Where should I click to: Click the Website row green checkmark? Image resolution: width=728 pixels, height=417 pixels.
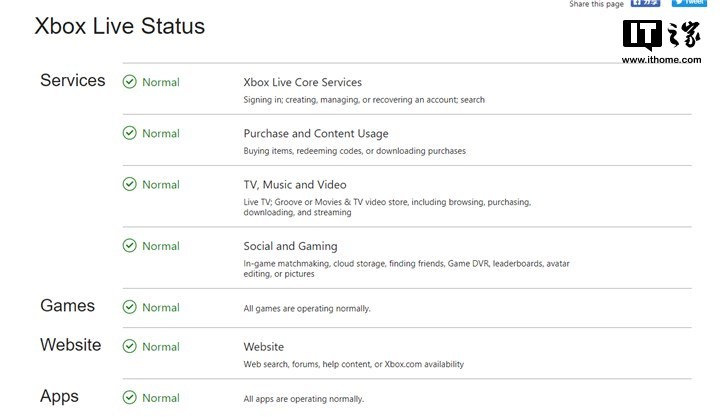point(129,346)
